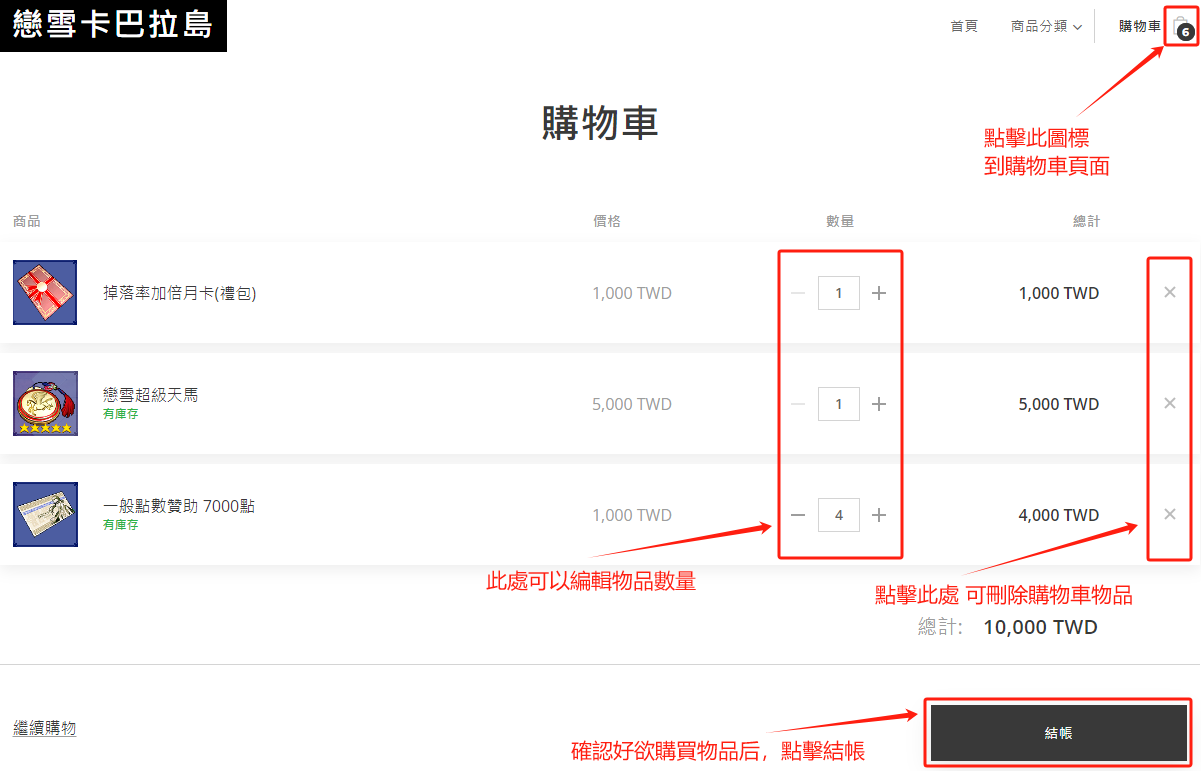Open the 戀雪超級天馬 medal thumbnail

45,403
